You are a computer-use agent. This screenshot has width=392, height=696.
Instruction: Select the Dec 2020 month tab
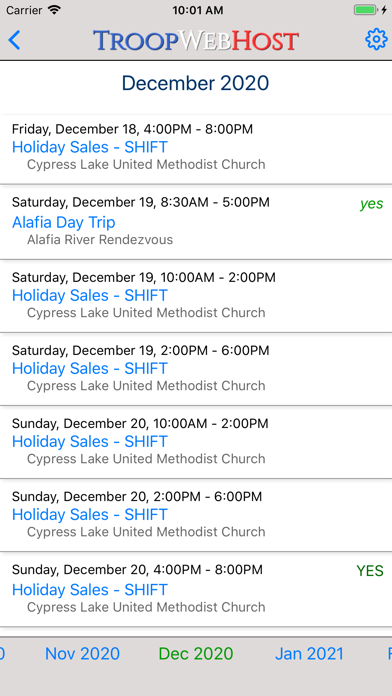tap(196, 653)
